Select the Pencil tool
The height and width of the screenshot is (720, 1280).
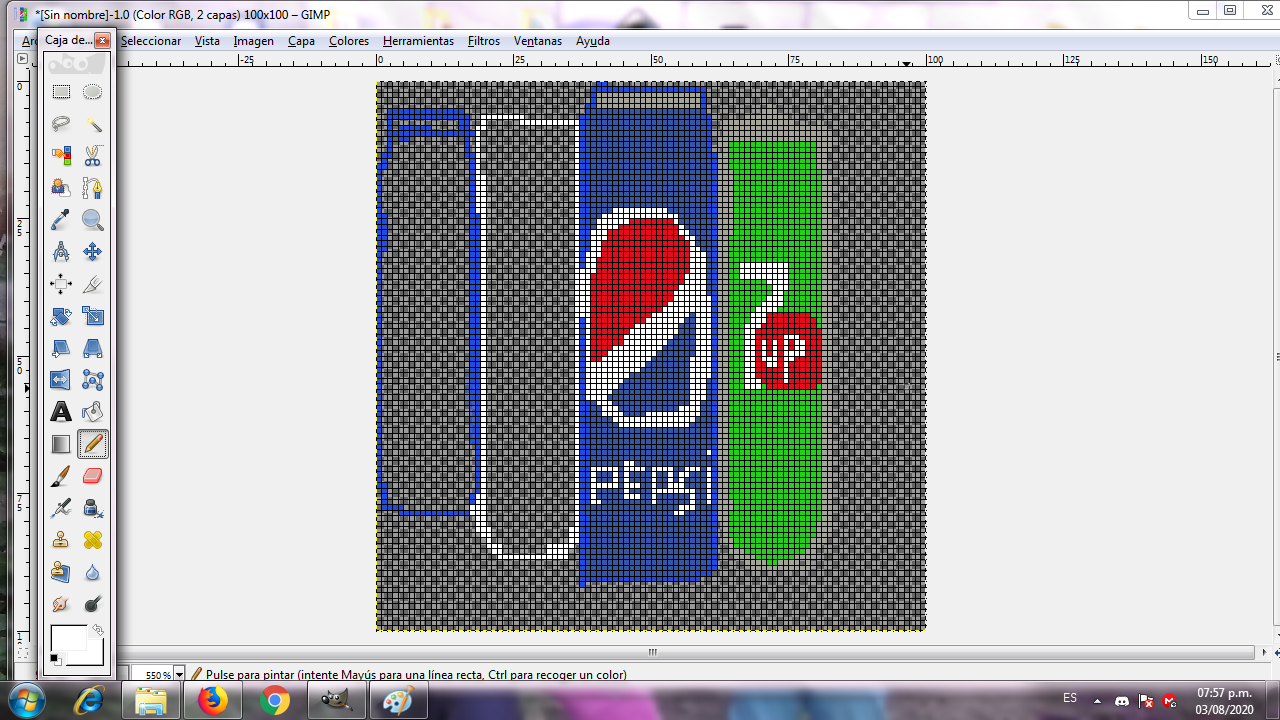[x=93, y=444]
